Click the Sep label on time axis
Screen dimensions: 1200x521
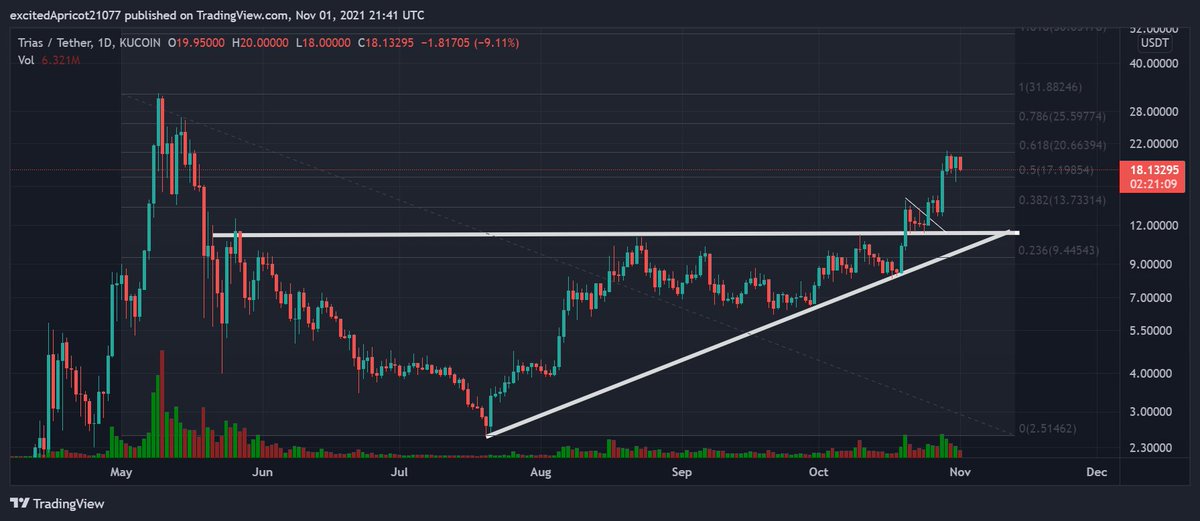click(x=682, y=471)
